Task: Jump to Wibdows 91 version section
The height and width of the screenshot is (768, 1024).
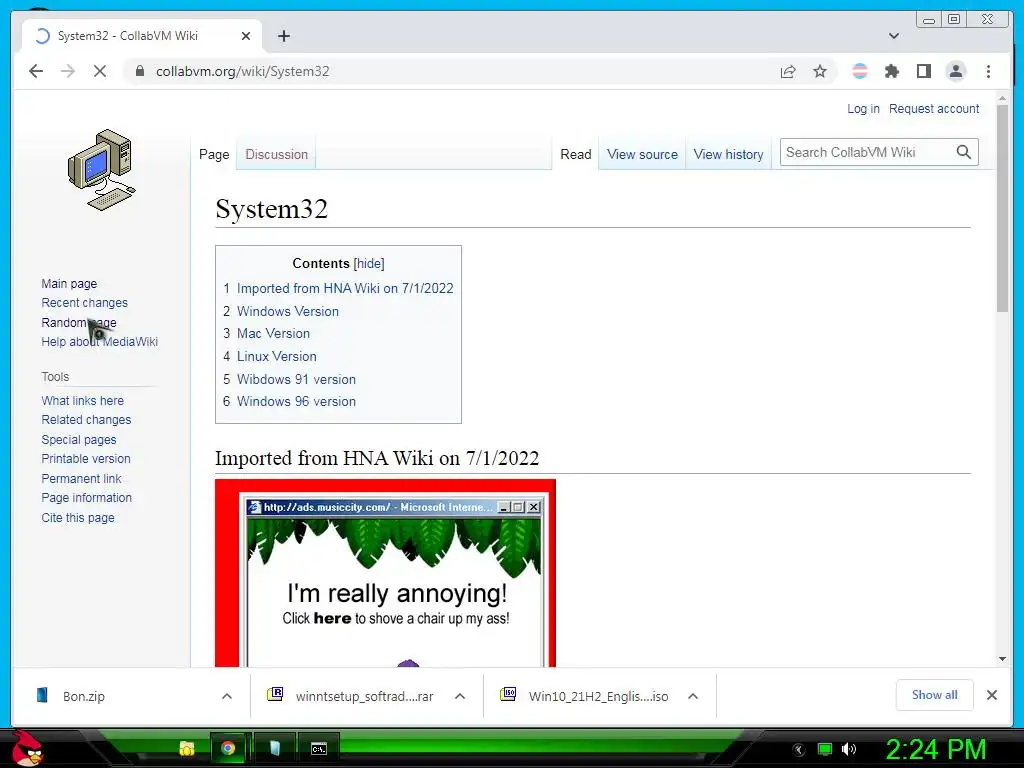Action: (x=296, y=379)
